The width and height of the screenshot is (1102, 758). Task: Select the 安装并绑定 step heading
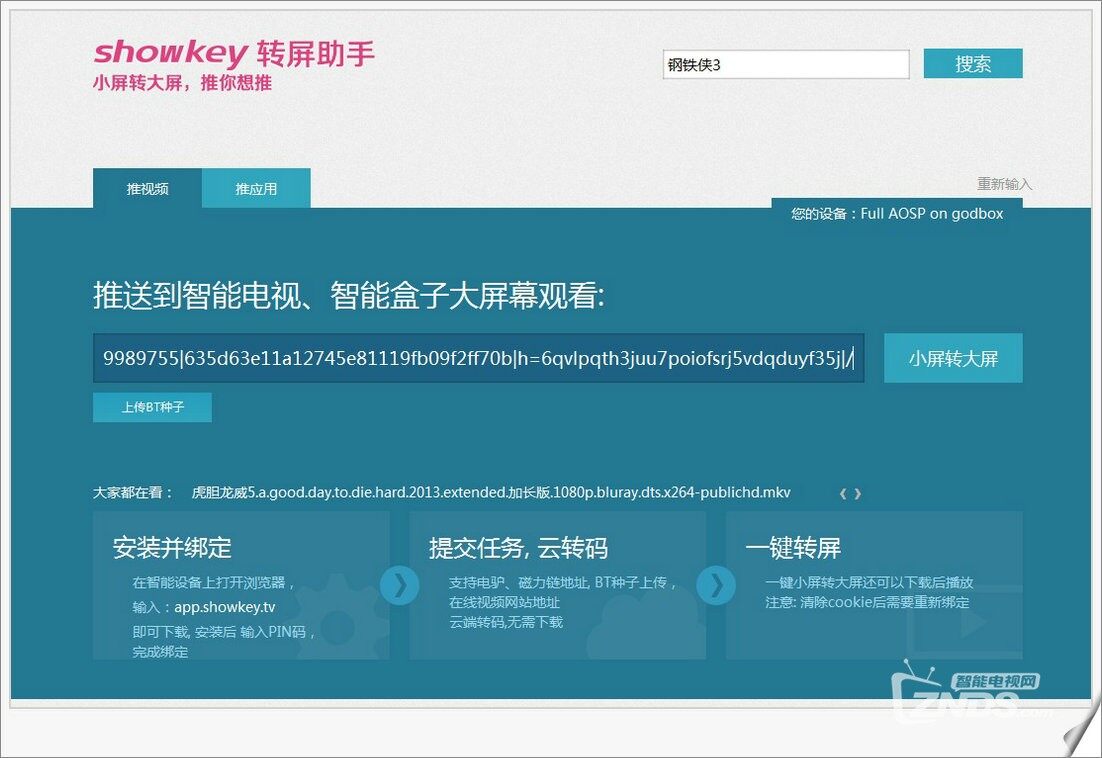tap(172, 548)
